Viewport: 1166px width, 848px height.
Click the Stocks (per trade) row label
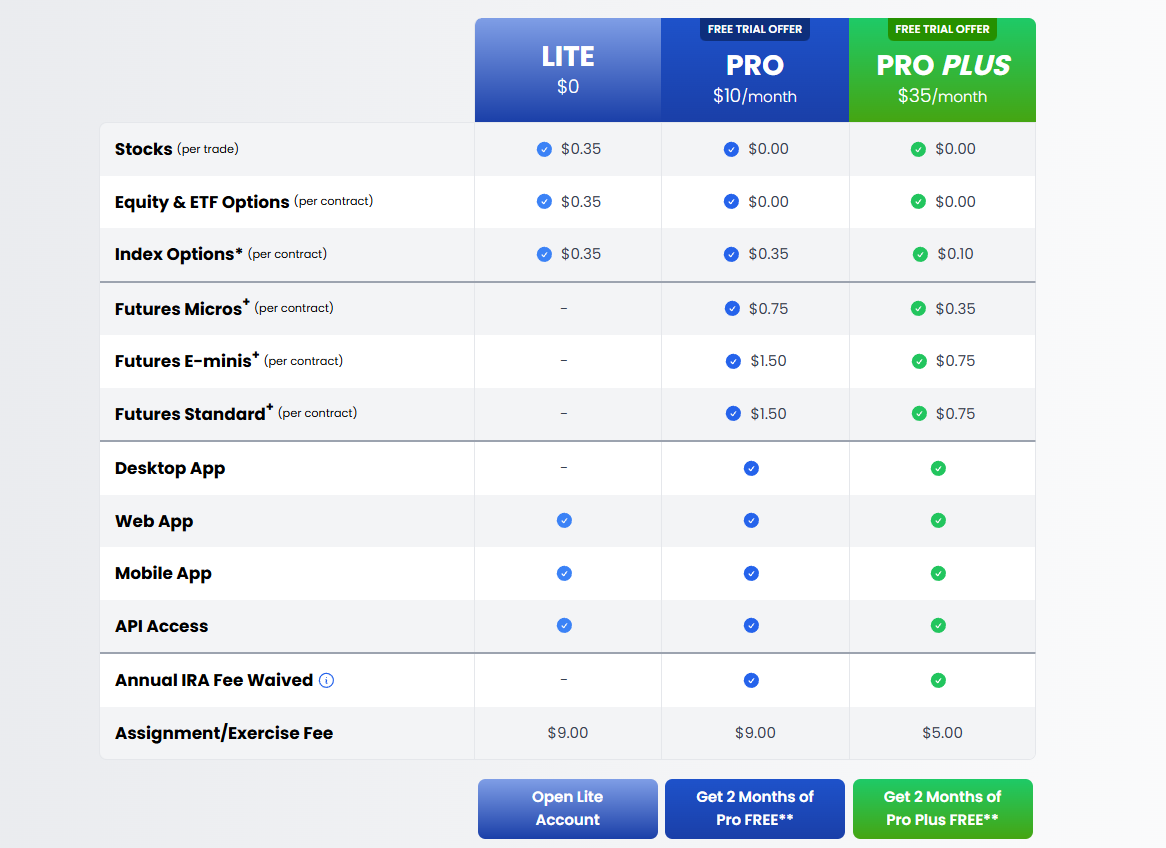click(177, 150)
